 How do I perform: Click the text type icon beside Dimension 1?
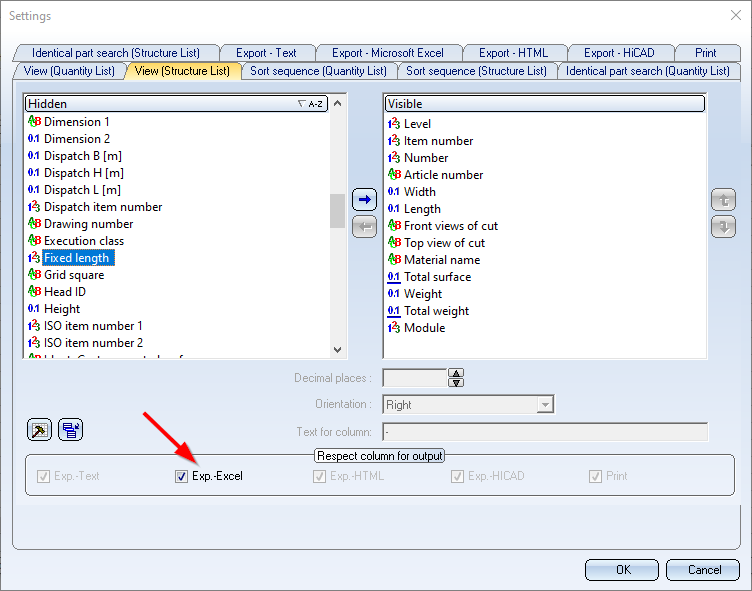[x=34, y=121]
